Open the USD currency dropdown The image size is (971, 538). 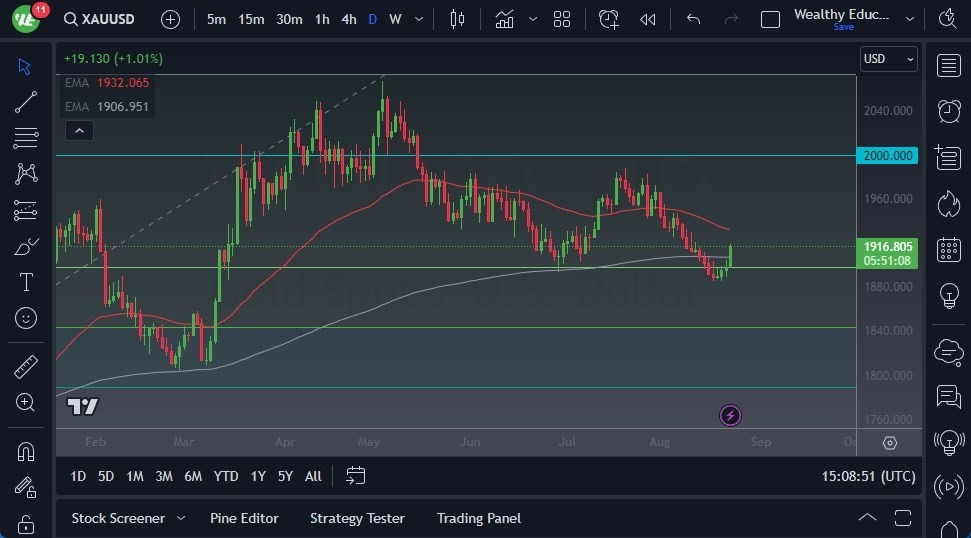[x=888, y=59]
